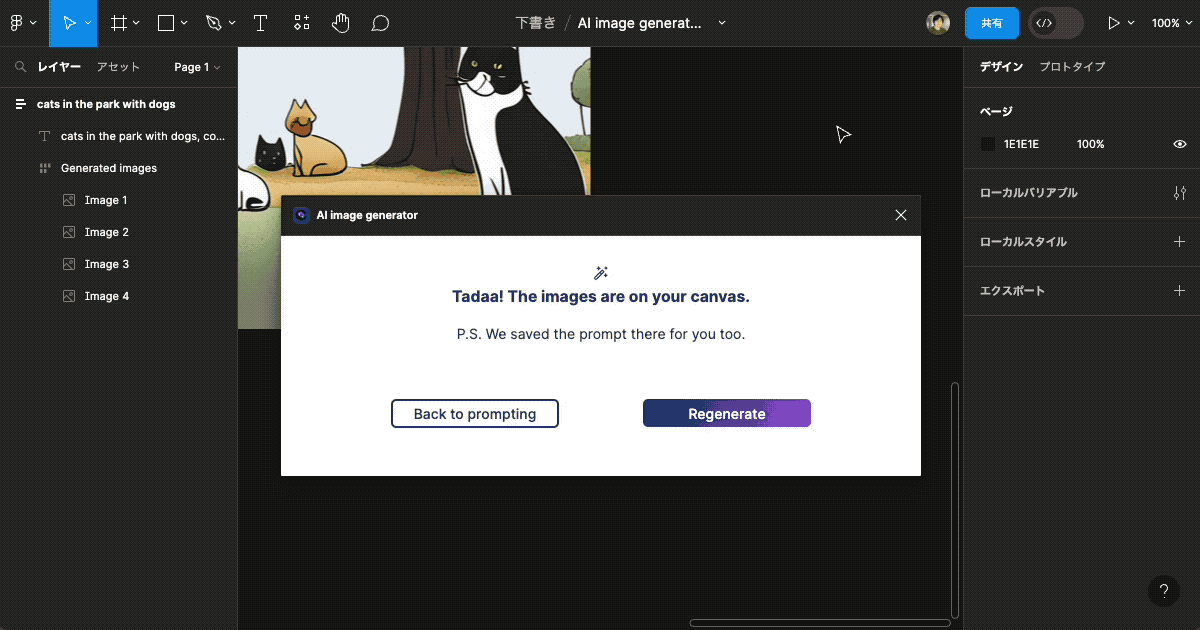Screen dimensions: 1200x630
Task: Select Image 3 in the layers panel
Action: pos(107,263)
